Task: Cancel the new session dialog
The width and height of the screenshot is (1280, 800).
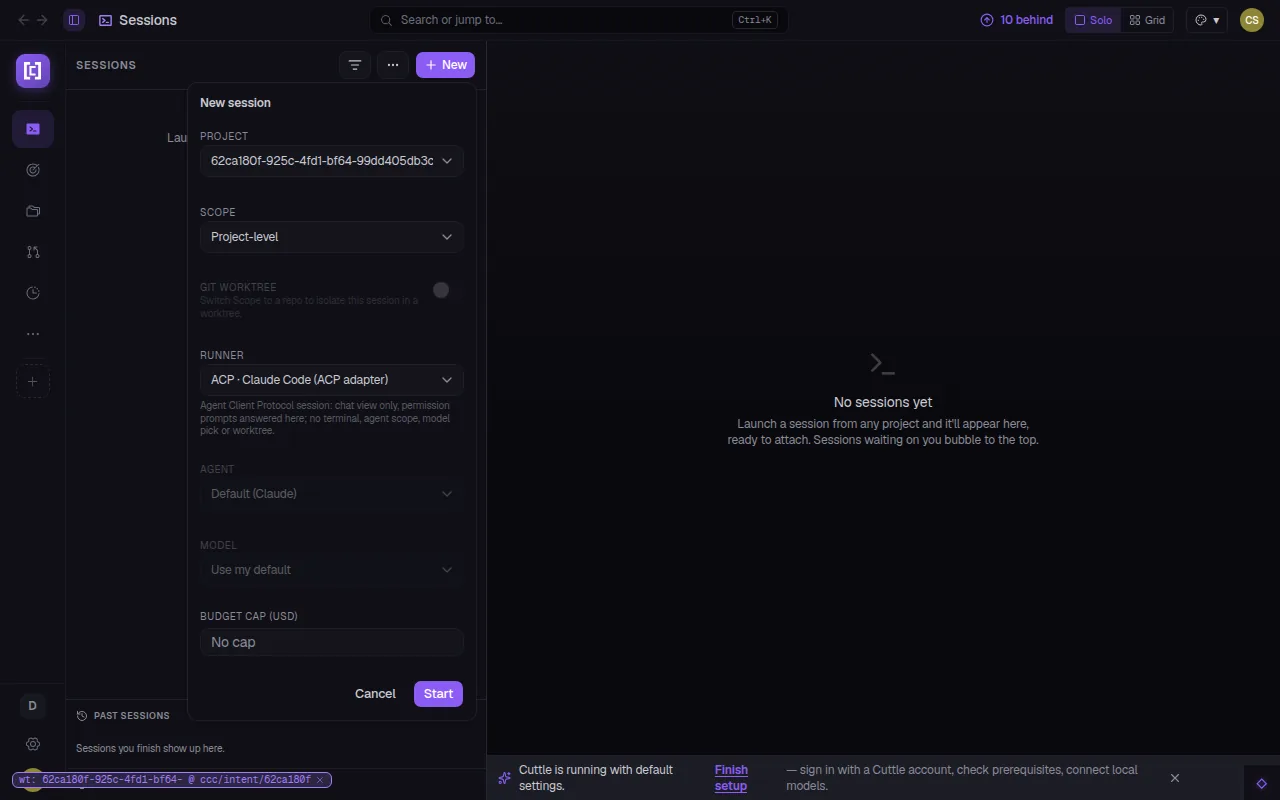Action: 375,694
